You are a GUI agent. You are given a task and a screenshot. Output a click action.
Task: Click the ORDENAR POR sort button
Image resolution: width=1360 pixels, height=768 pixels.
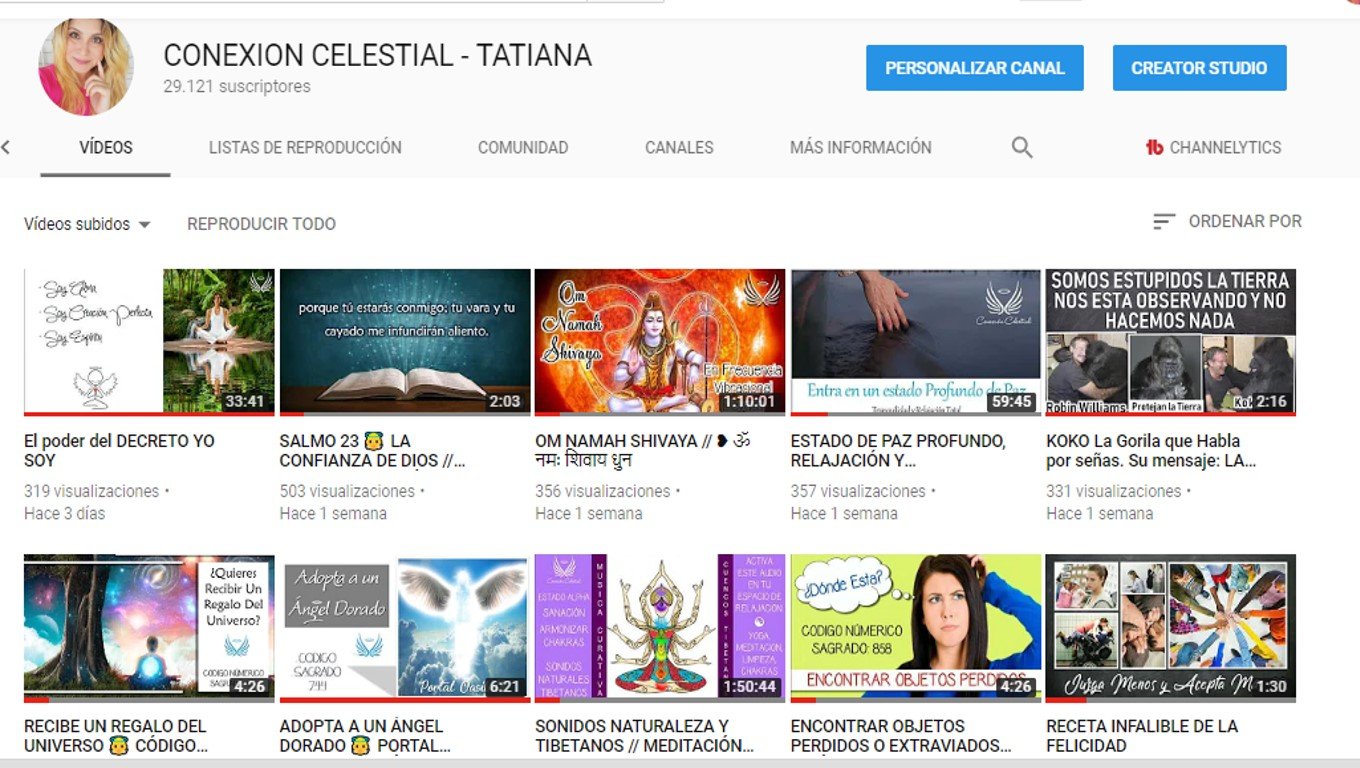(x=1227, y=222)
